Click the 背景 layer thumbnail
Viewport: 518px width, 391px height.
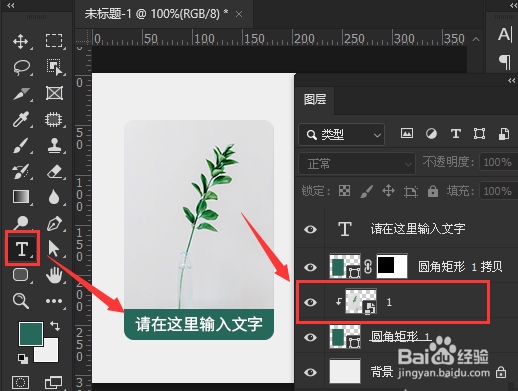coord(345,371)
